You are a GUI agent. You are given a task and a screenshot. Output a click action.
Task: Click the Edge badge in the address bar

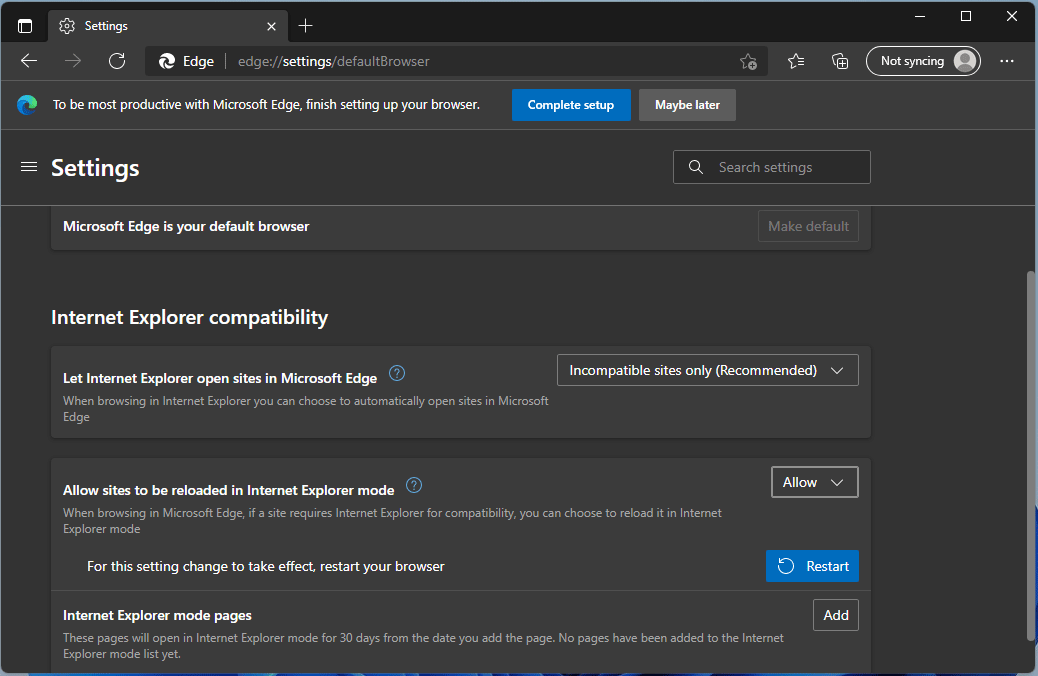tap(185, 60)
